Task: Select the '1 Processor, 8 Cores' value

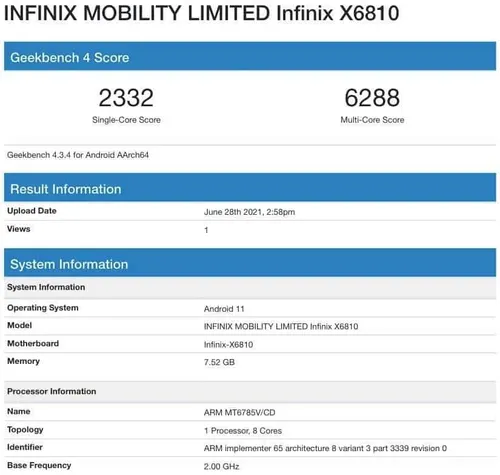Action: 243,431
